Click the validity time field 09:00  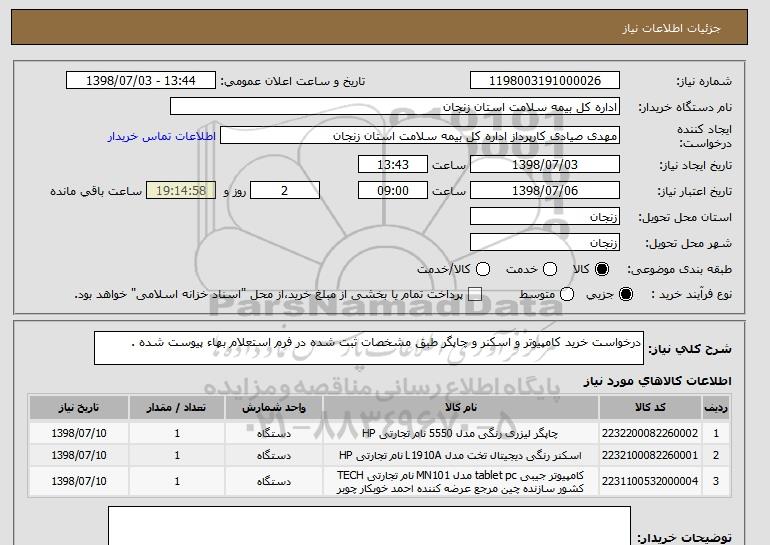coord(393,191)
